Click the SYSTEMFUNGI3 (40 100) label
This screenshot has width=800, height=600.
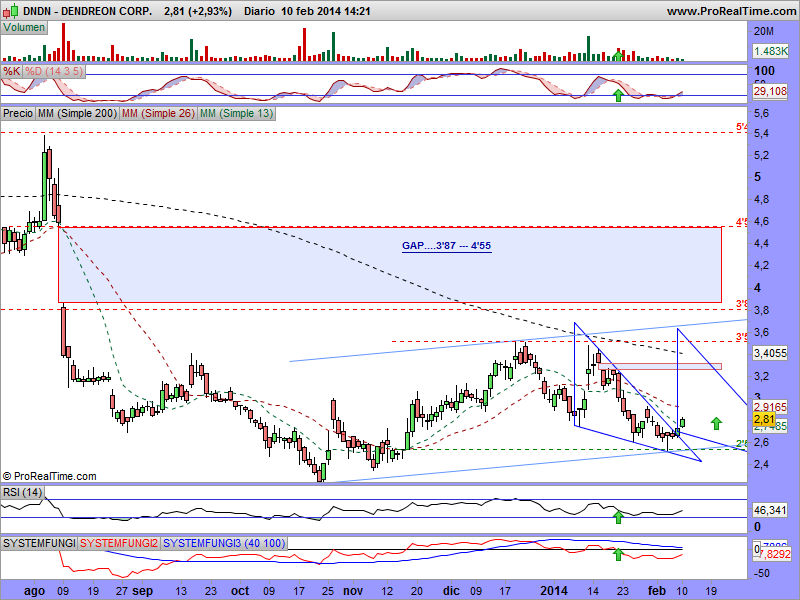point(224,543)
